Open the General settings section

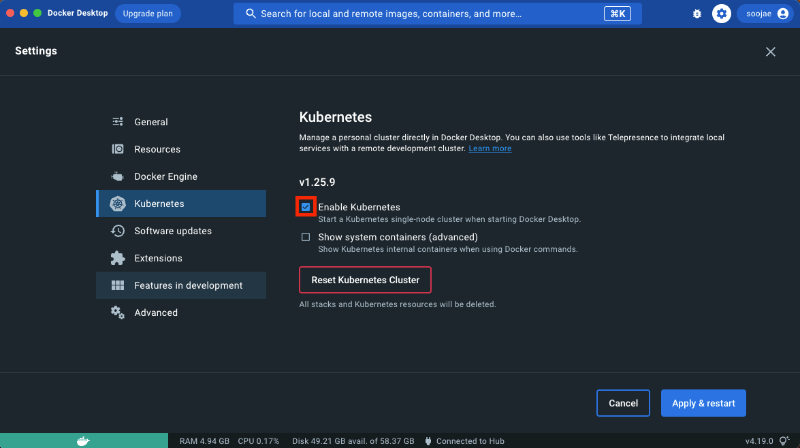181,121
